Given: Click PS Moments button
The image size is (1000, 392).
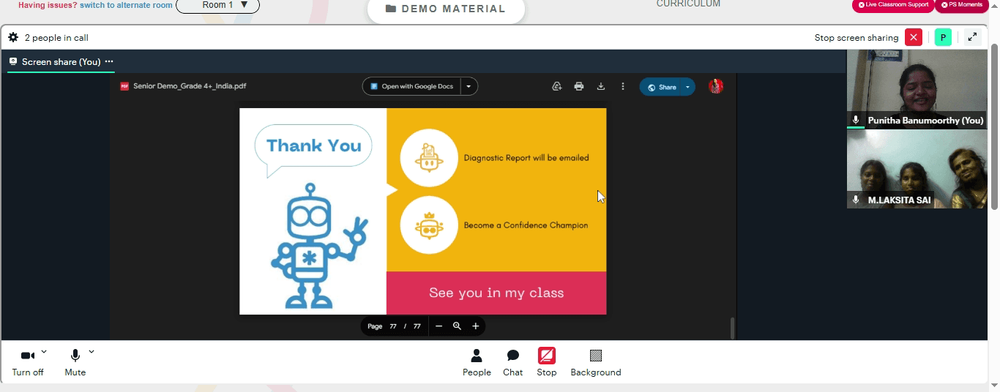Looking at the screenshot, I should 961,4.
